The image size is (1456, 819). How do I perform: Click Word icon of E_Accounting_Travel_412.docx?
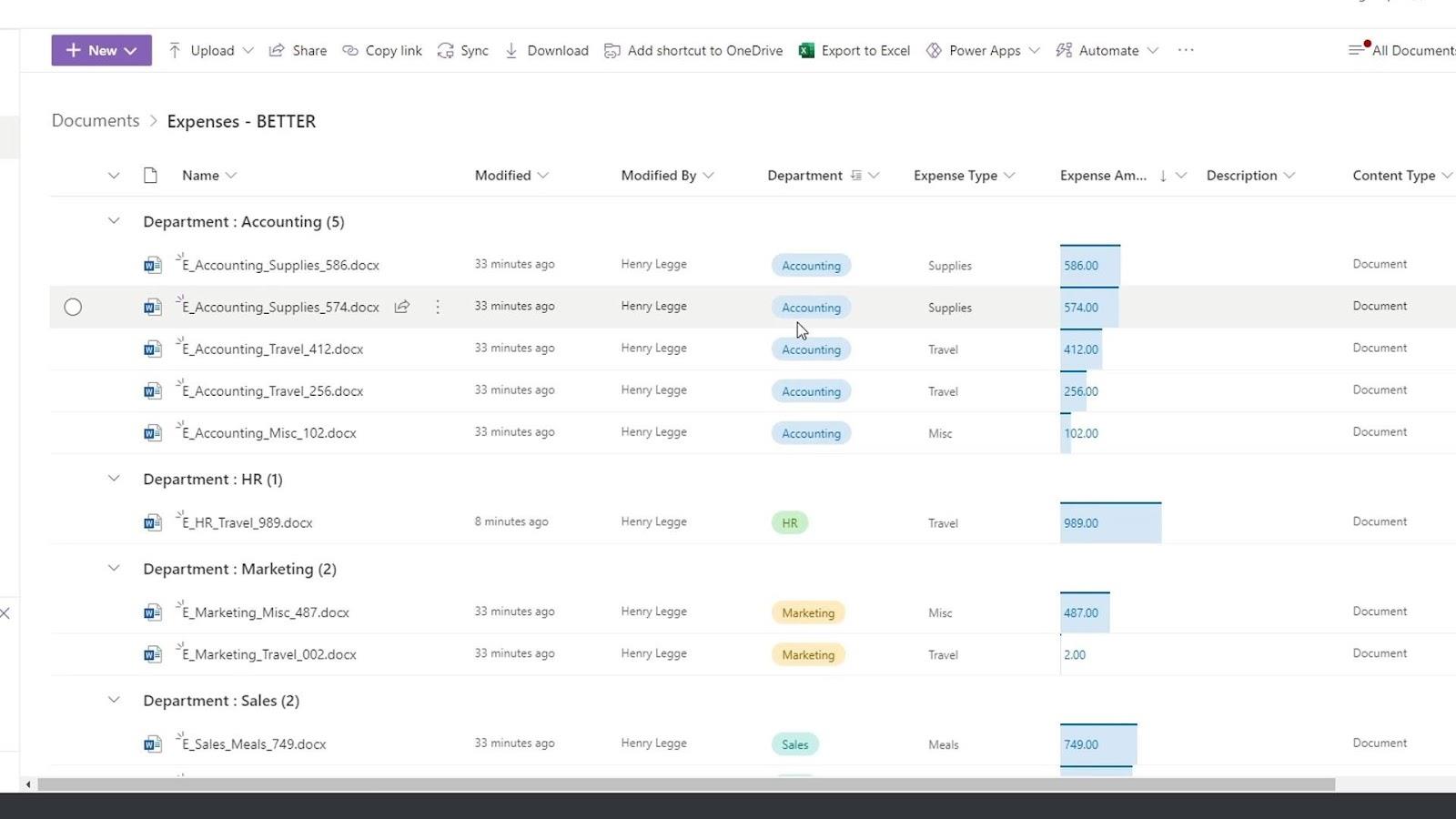(x=153, y=349)
